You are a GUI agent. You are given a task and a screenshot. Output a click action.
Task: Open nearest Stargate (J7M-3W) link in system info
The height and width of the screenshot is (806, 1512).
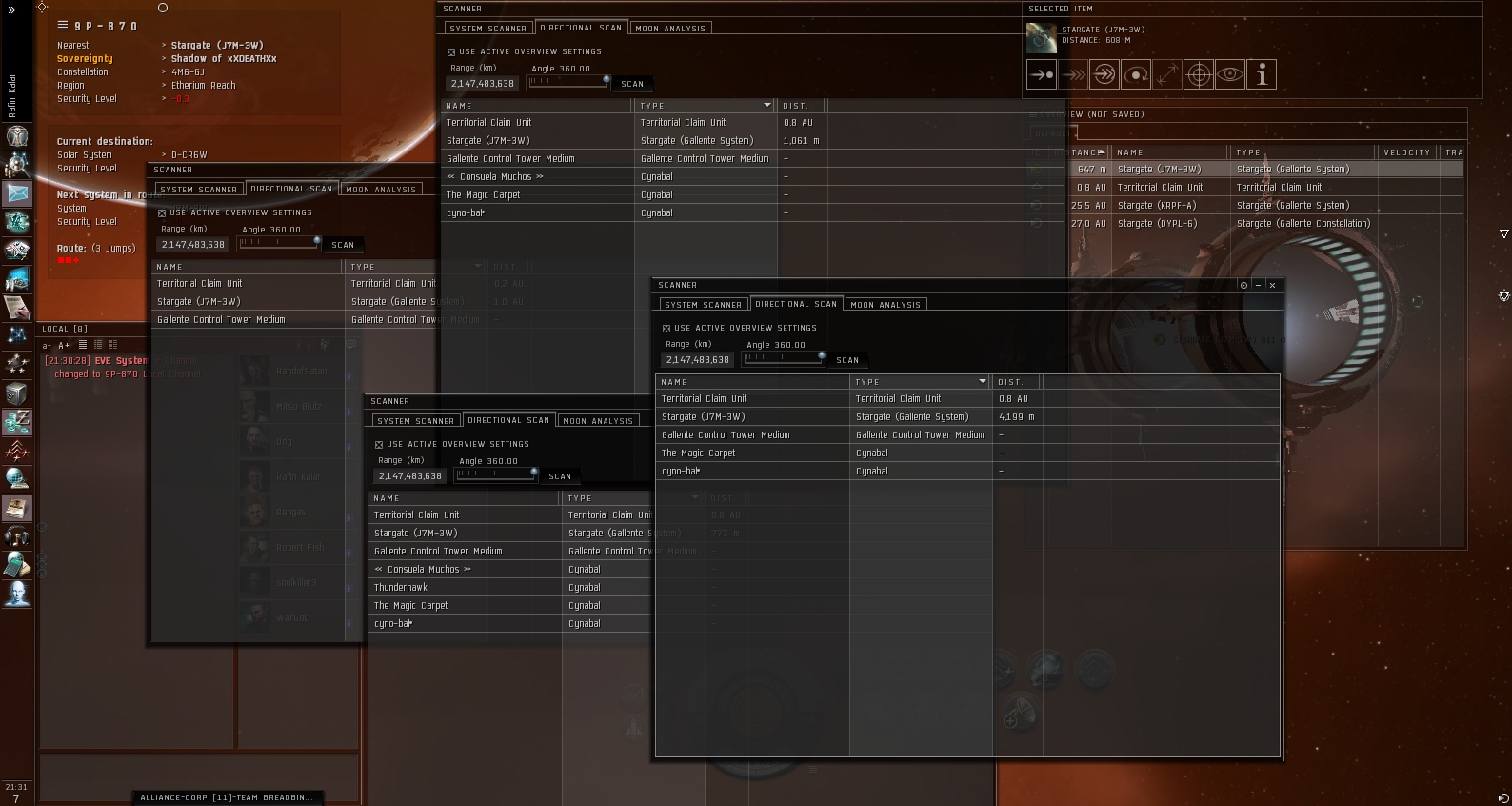click(217, 45)
